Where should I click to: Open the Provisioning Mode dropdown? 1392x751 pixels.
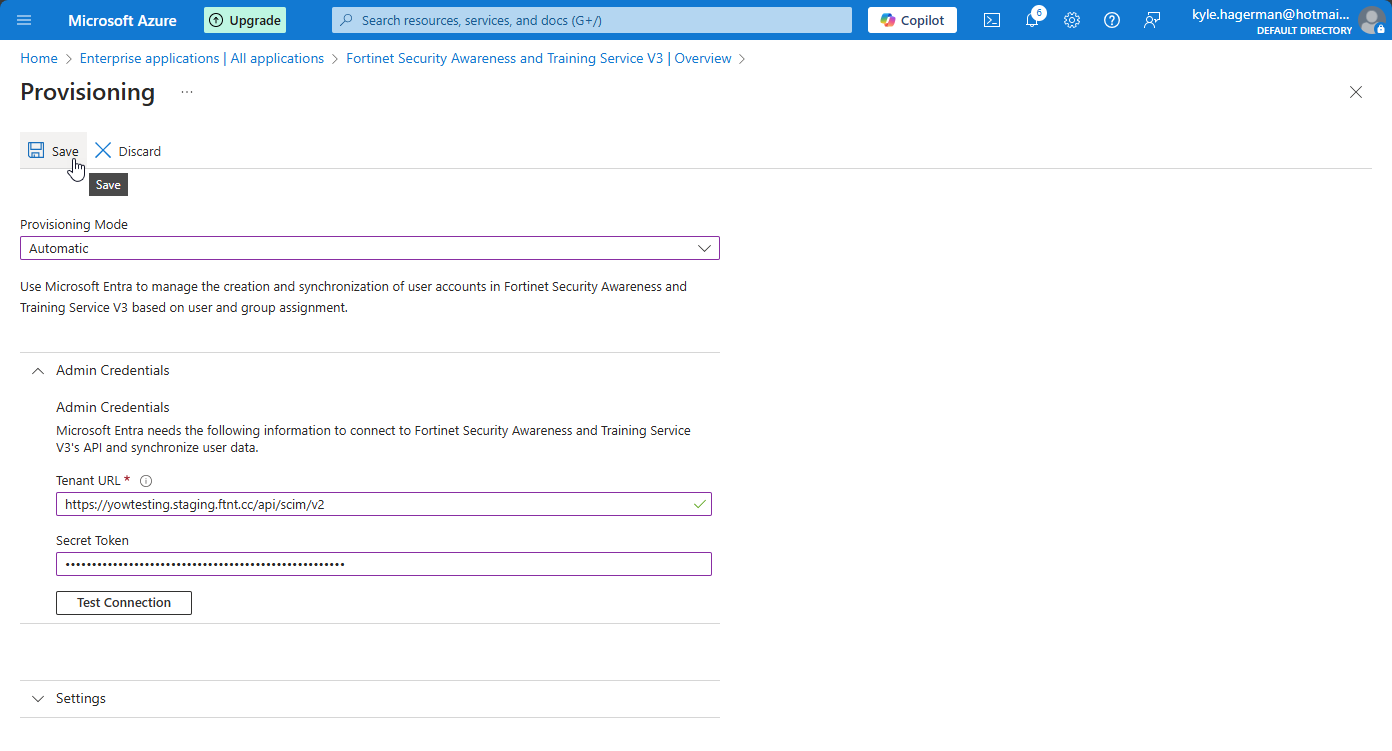[x=370, y=248]
